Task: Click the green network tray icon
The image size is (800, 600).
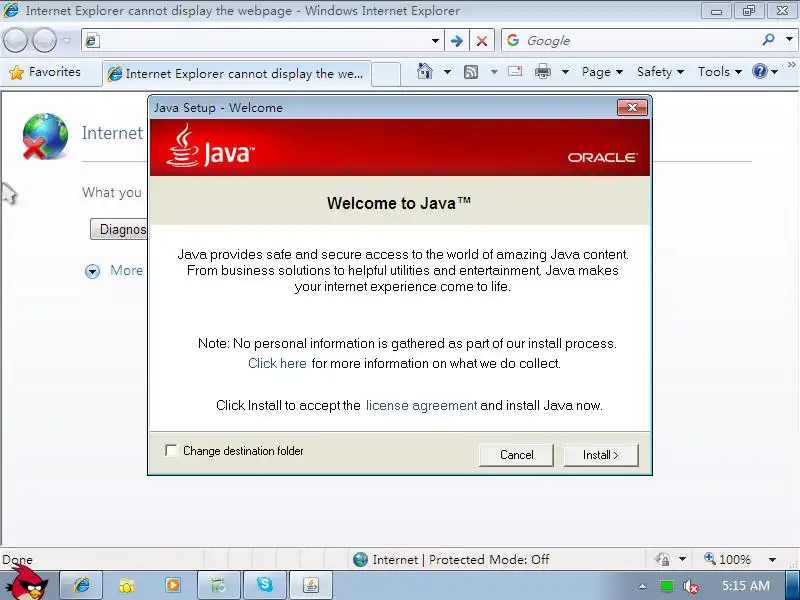Action: click(666, 586)
